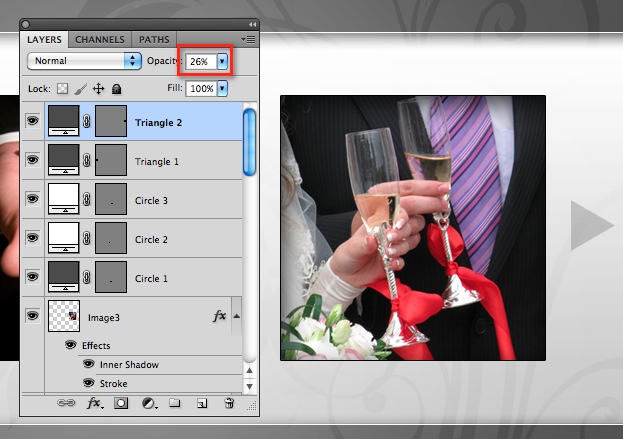This screenshot has width=623, height=439.
Task: Click the fx icon on Image3 layer
Action: click(219, 316)
